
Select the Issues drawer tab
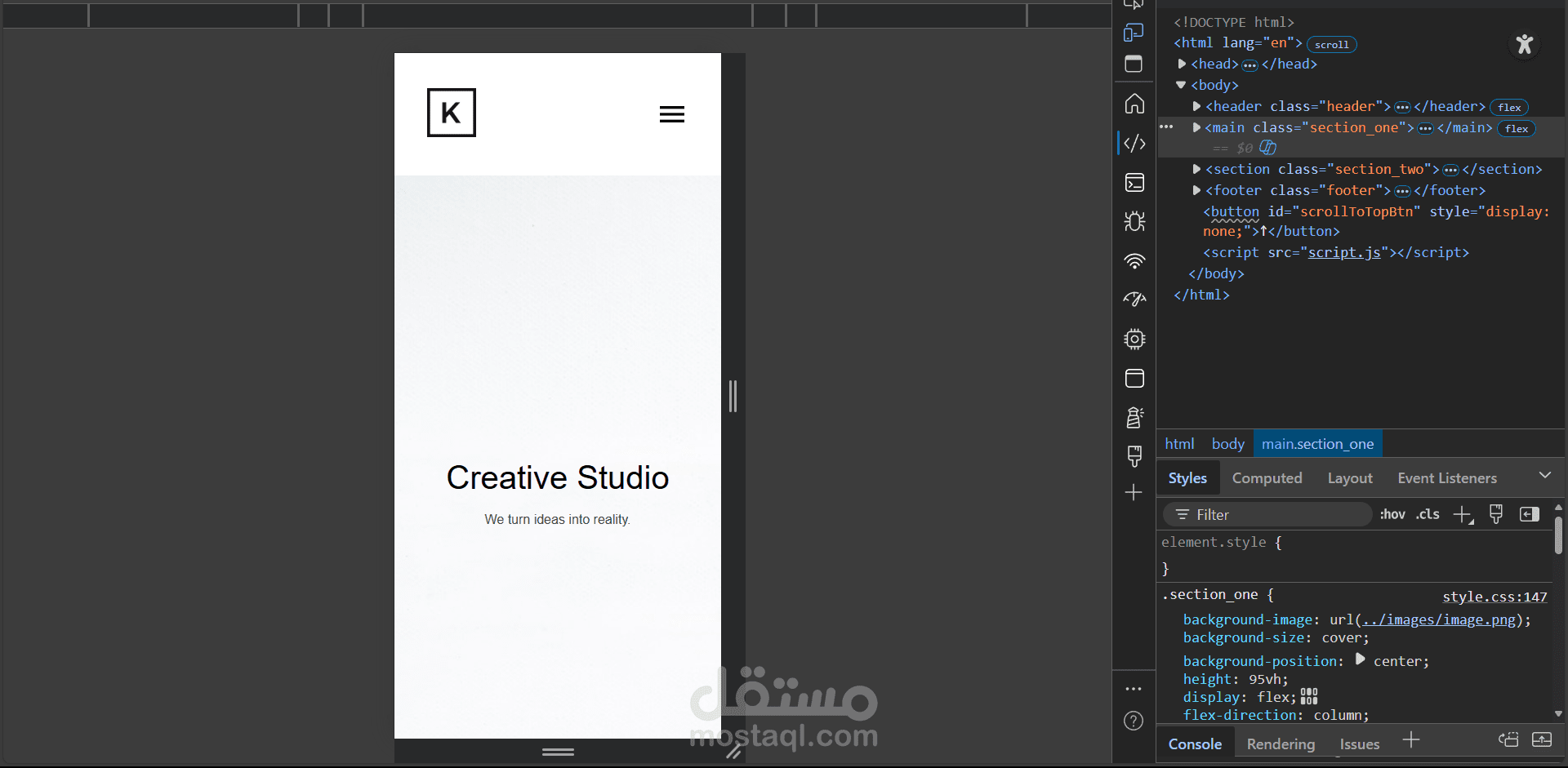[x=1360, y=744]
